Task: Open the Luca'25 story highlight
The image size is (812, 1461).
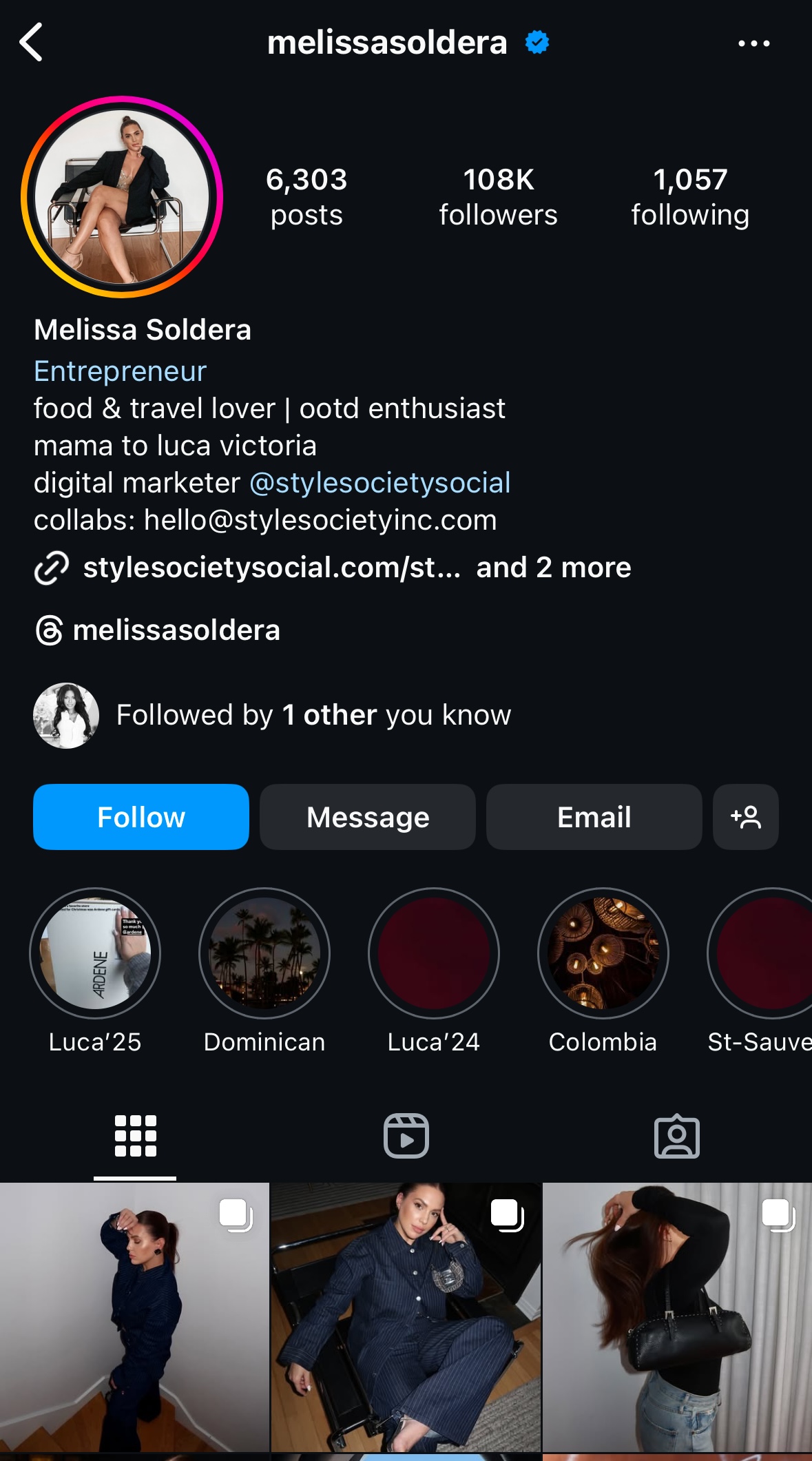Action: tap(95, 953)
